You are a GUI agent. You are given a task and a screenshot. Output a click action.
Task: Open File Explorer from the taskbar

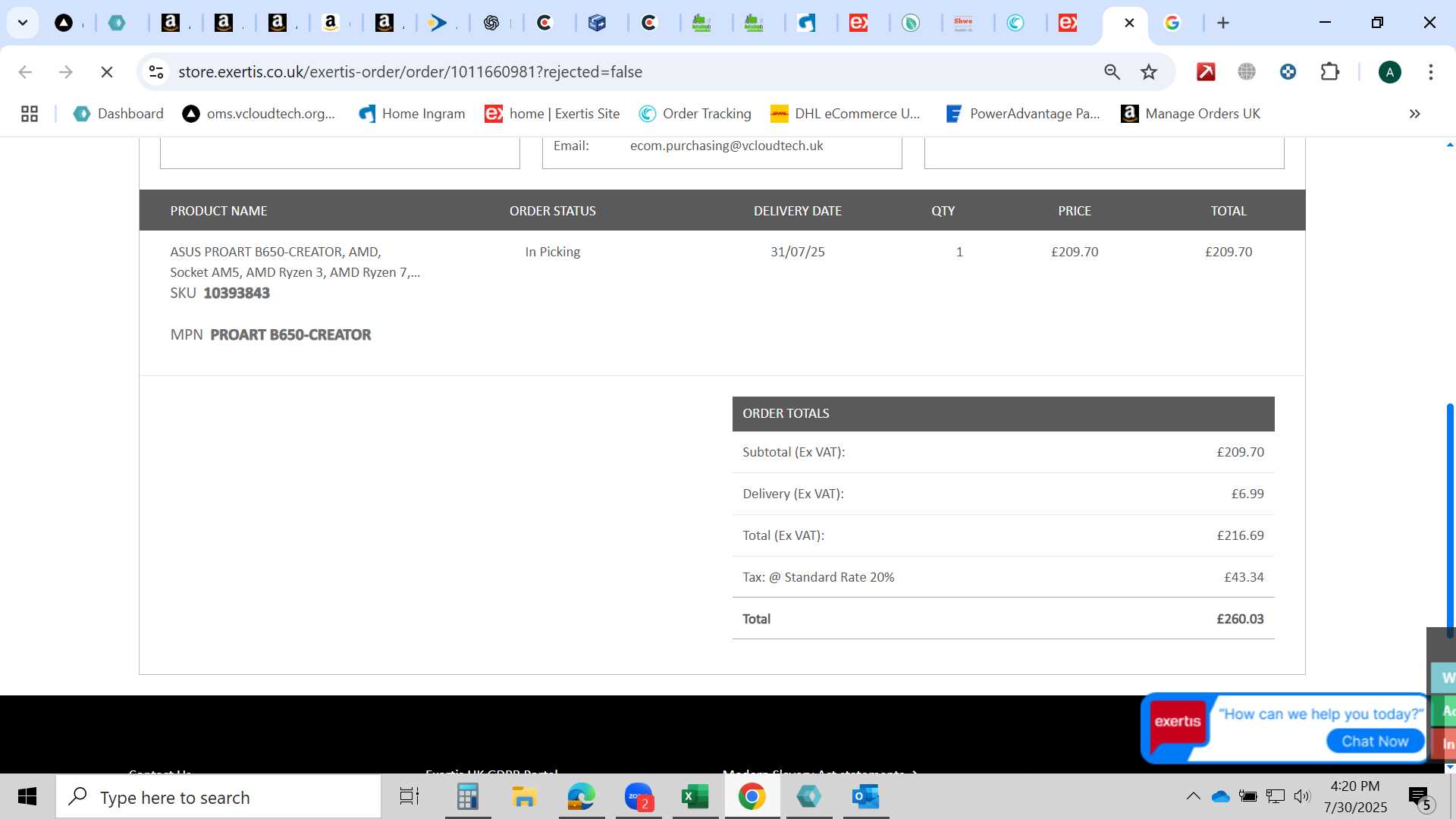(x=524, y=796)
